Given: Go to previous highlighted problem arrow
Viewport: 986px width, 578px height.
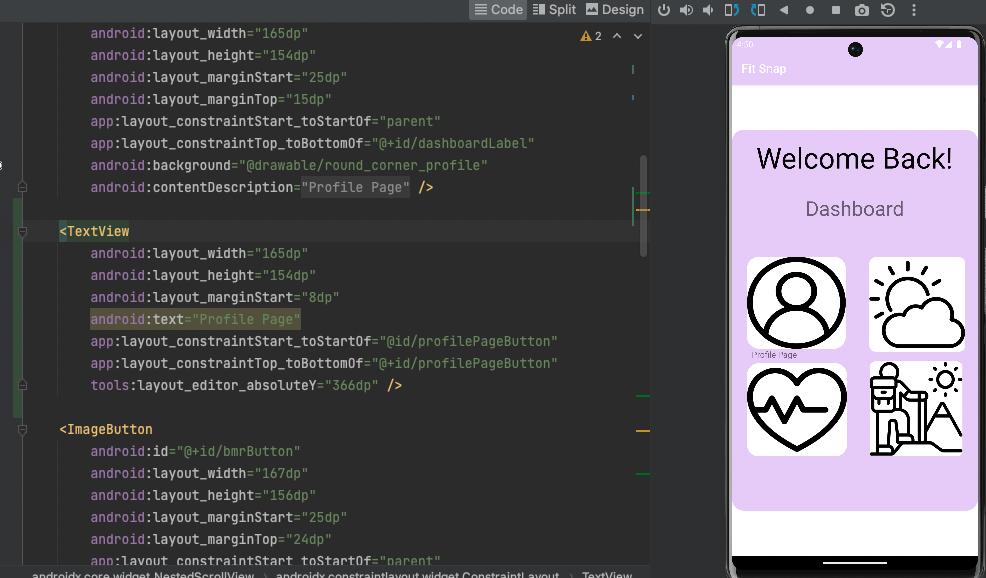Looking at the screenshot, I should click(617, 36).
